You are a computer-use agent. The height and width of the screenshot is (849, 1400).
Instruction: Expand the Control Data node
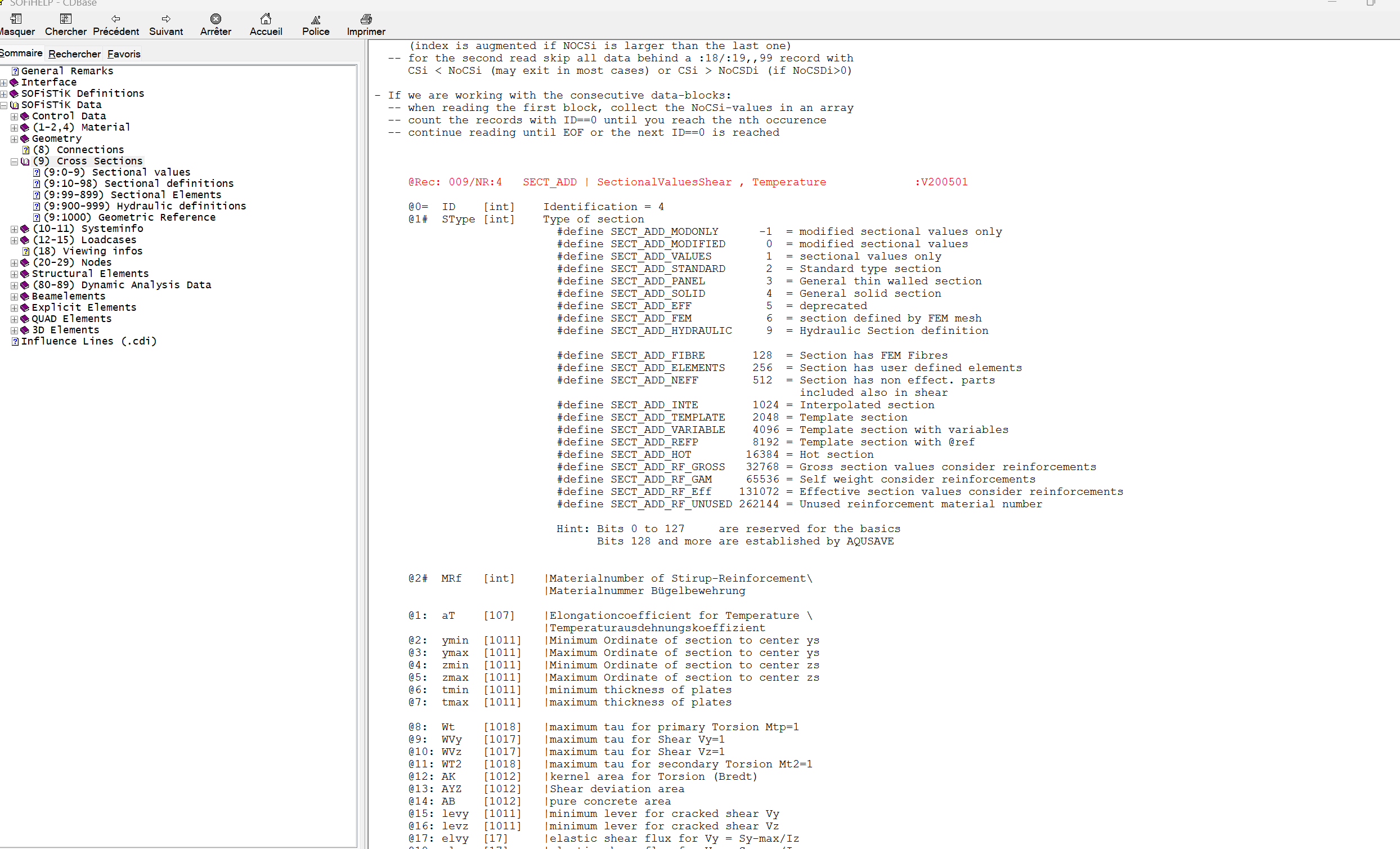tap(15, 117)
